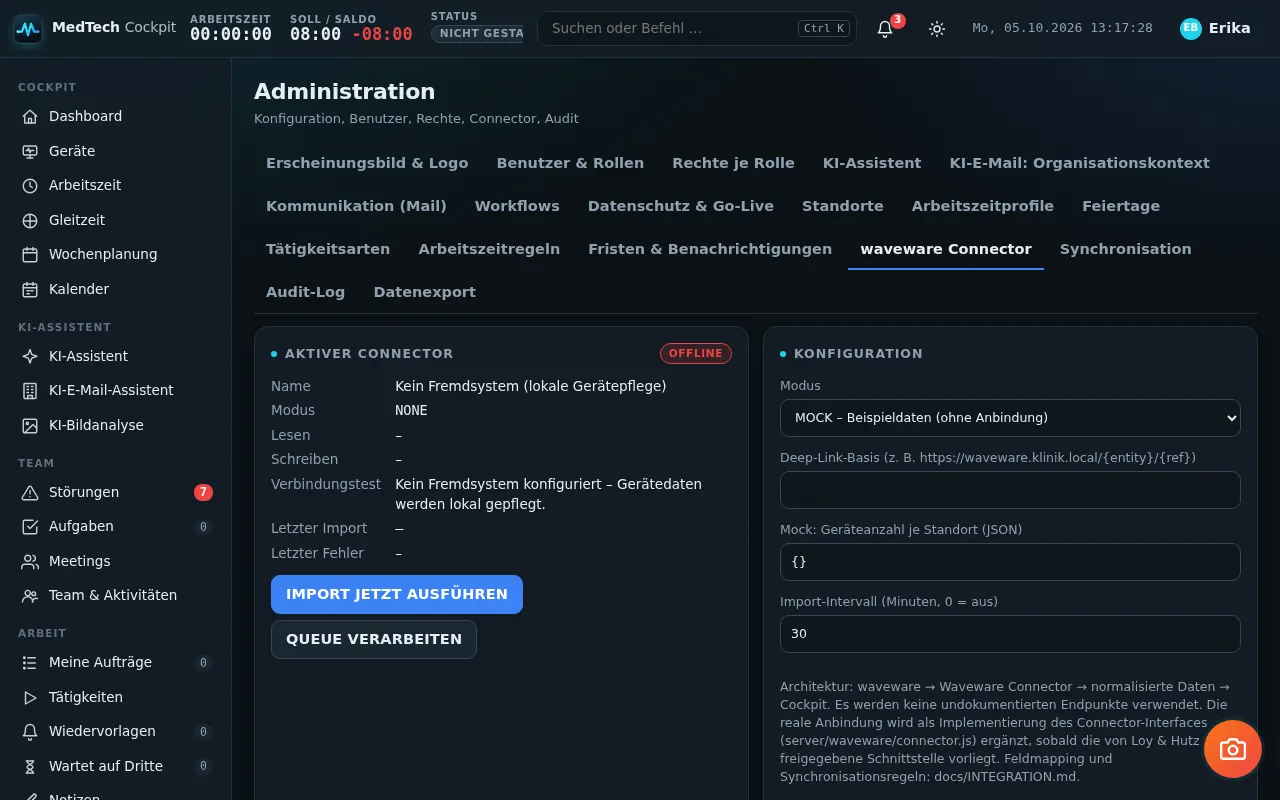This screenshot has width=1280, height=800.
Task: Click the Tätigkeiten play icon
Action: click(30, 697)
